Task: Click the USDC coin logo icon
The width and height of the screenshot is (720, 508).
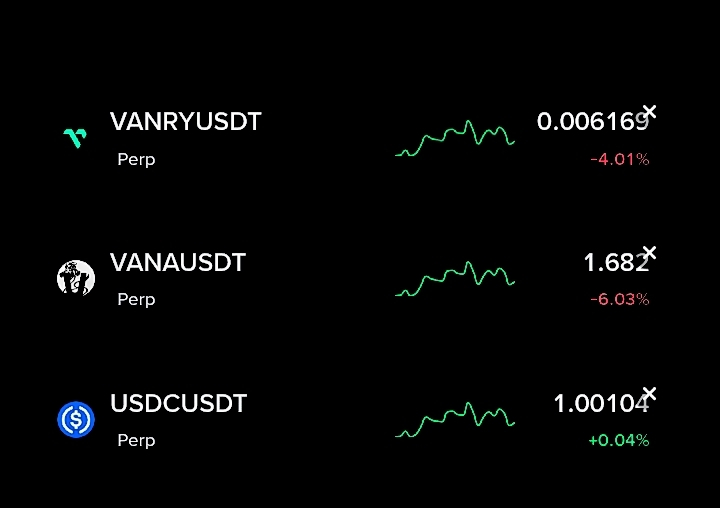Action: [76, 419]
